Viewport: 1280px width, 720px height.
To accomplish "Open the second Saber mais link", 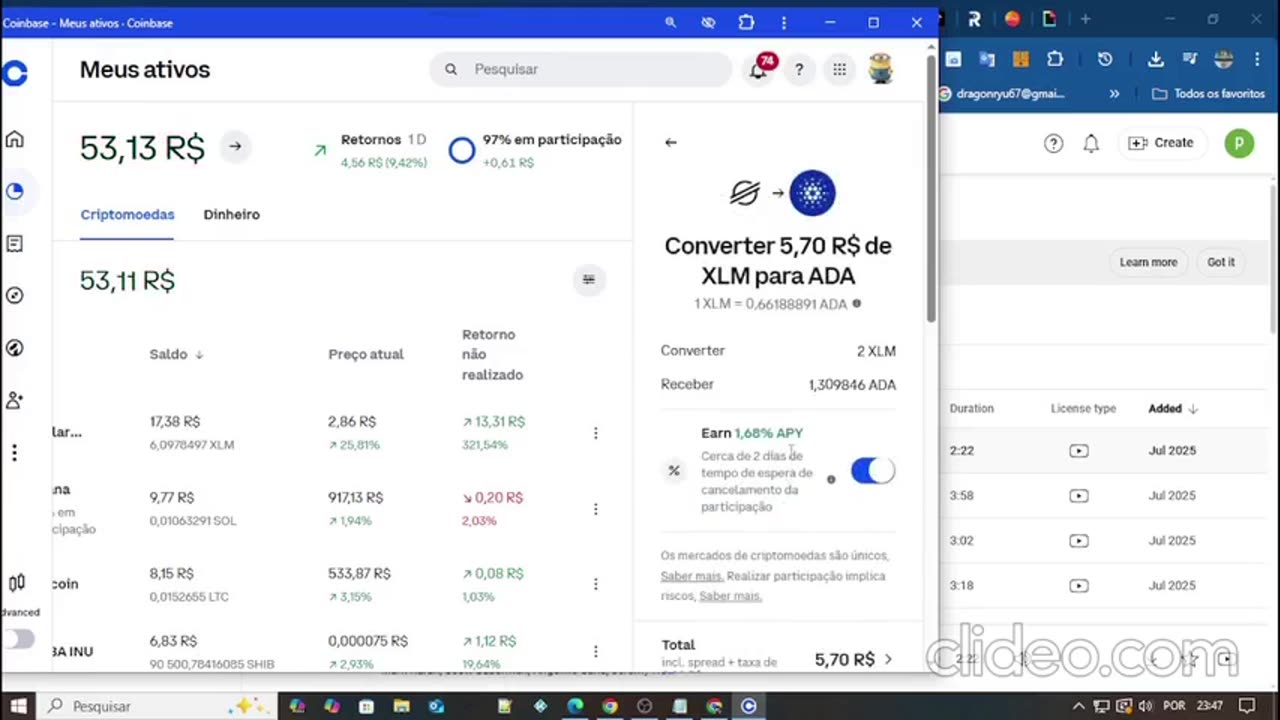I will [x=730, y=596].
